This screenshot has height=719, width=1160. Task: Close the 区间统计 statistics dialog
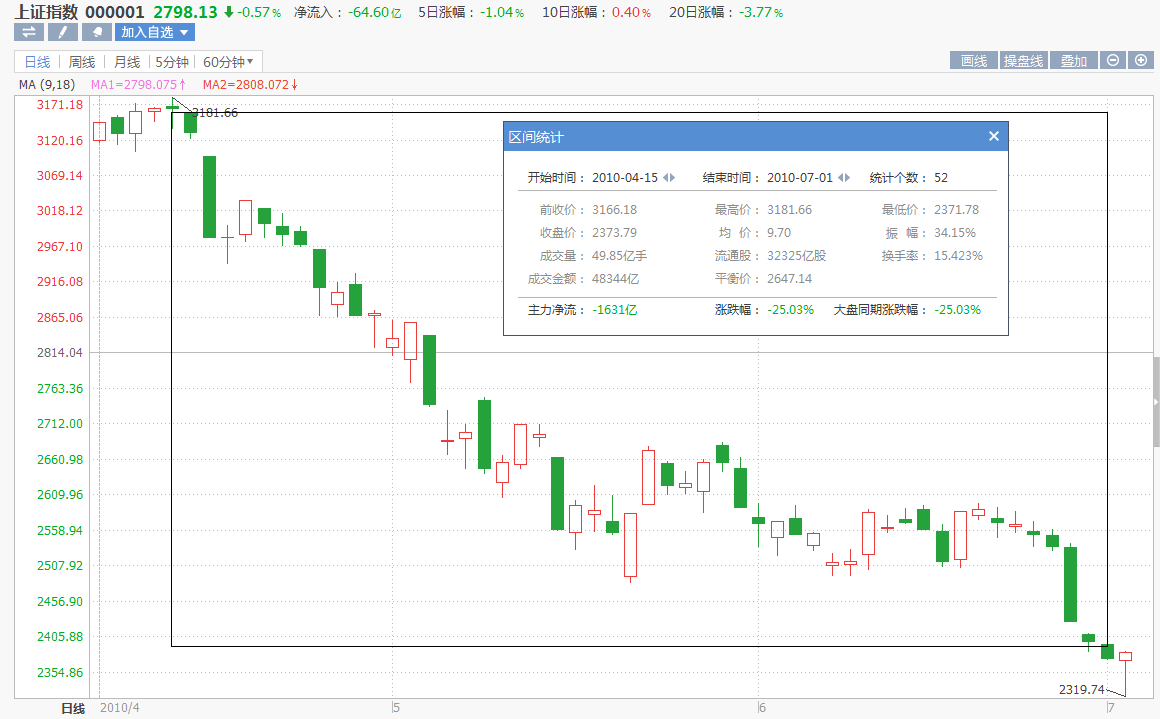(993, 137)
